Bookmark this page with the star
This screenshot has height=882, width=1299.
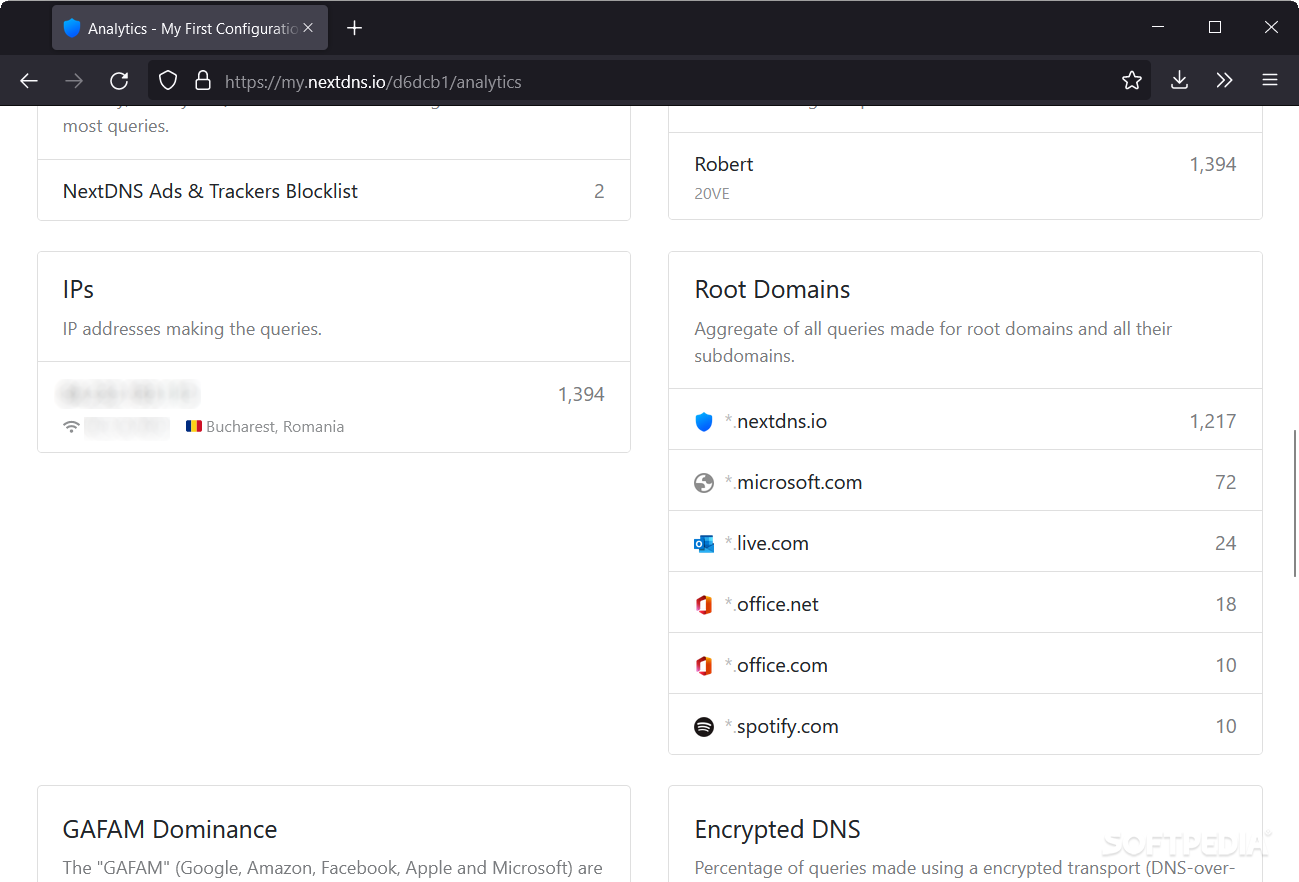[1131, 81]
